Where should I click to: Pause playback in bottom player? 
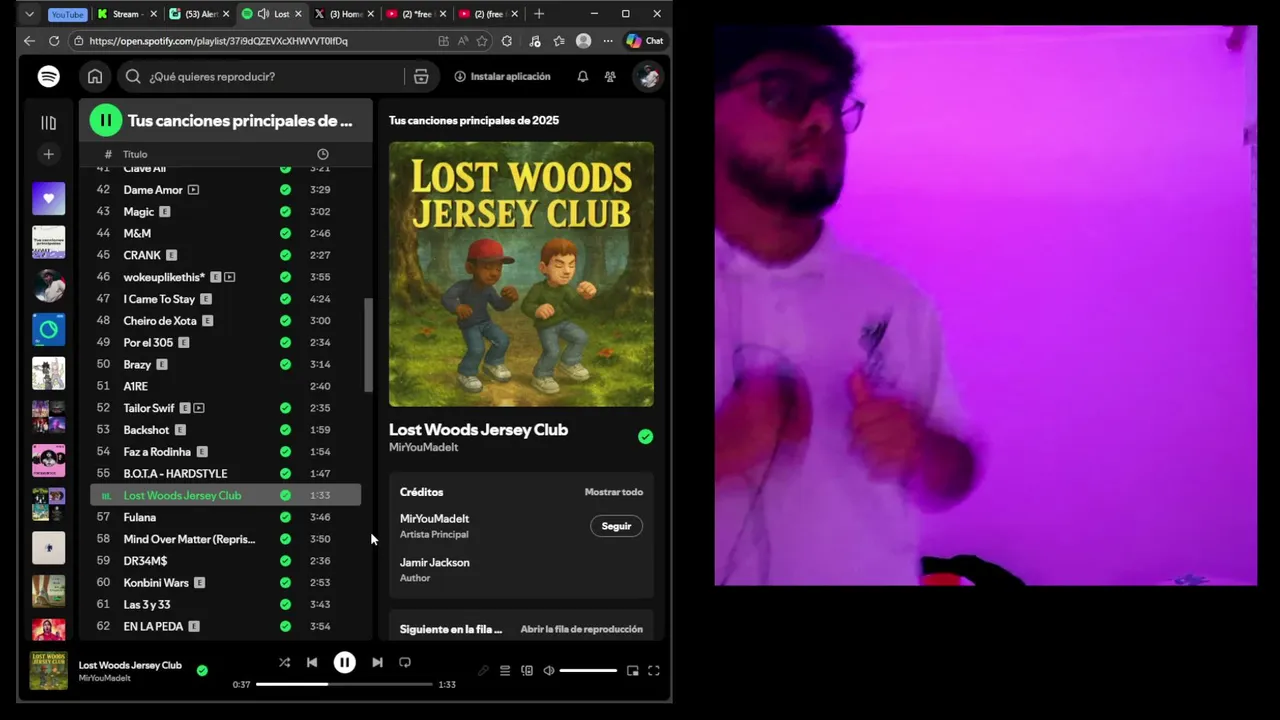point(344,662)
